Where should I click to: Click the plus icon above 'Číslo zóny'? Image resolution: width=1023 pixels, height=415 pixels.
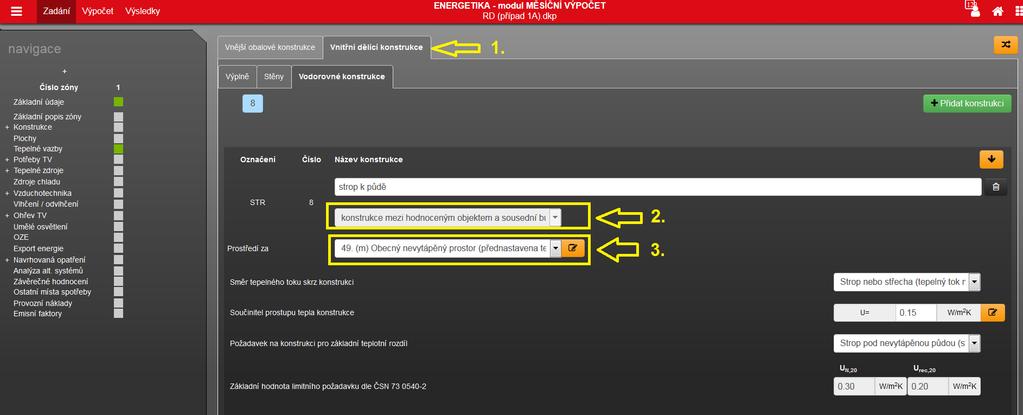pos(64,71)
